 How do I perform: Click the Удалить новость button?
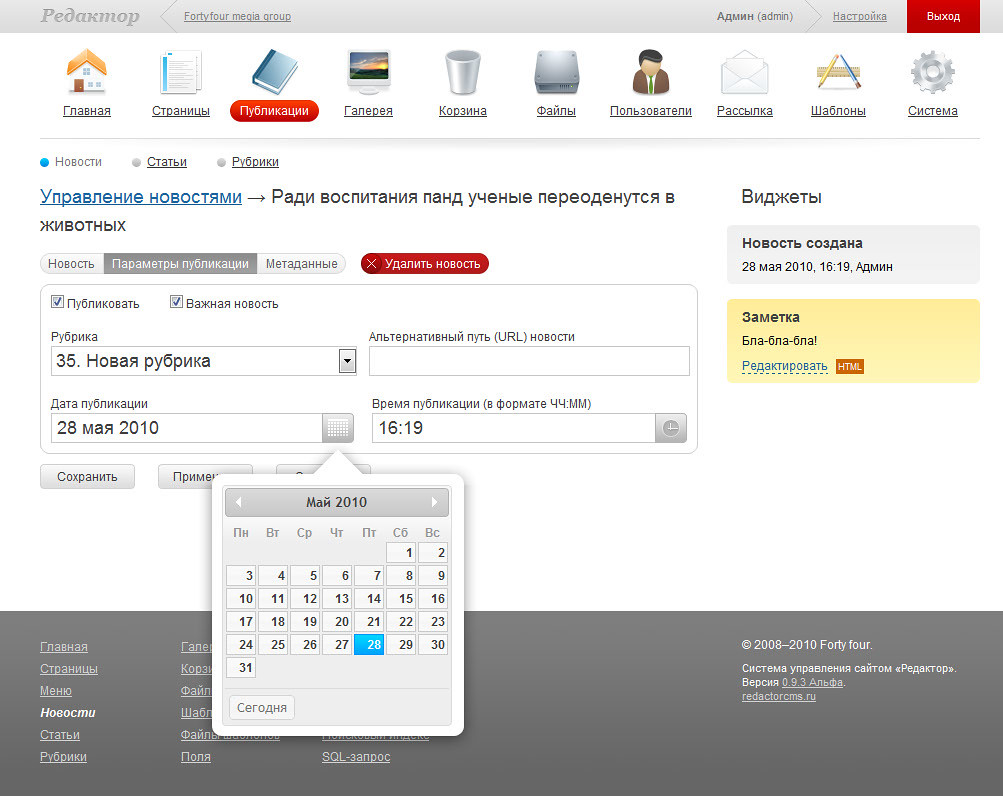pos(424,264)
